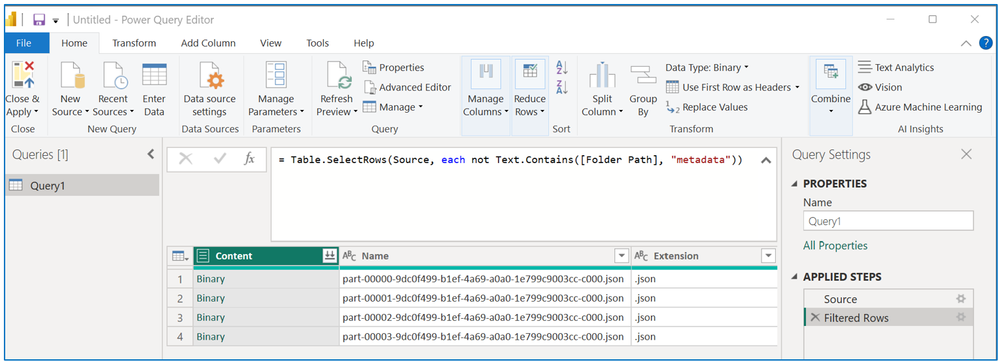Open the Help question mark icon
Viewport: 999px width, 362px height.
point(985,43)
